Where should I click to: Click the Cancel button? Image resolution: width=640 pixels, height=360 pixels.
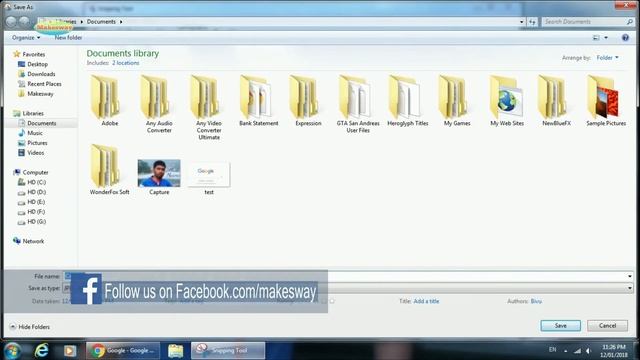(x=607, y=326)
